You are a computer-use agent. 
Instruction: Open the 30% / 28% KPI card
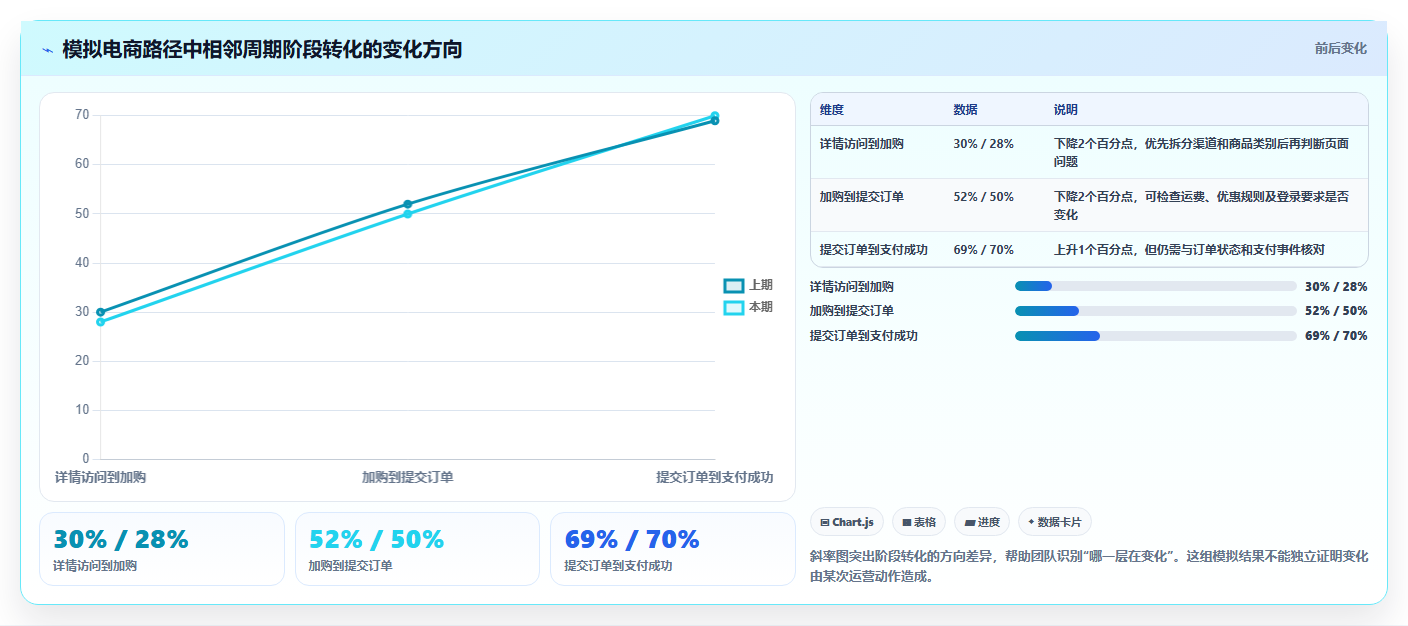pos(162,549)
